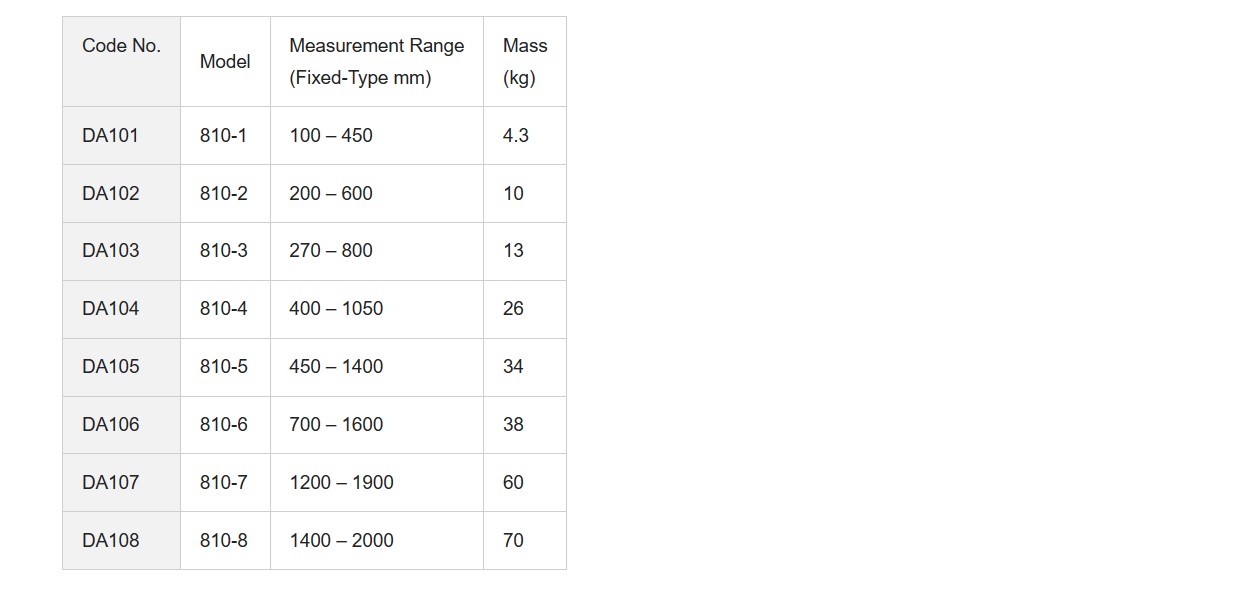This screenshot has height=609, width=1243.
Task: Click the Code No. column header
Action: pyautogui.click(x=121, y=61)
